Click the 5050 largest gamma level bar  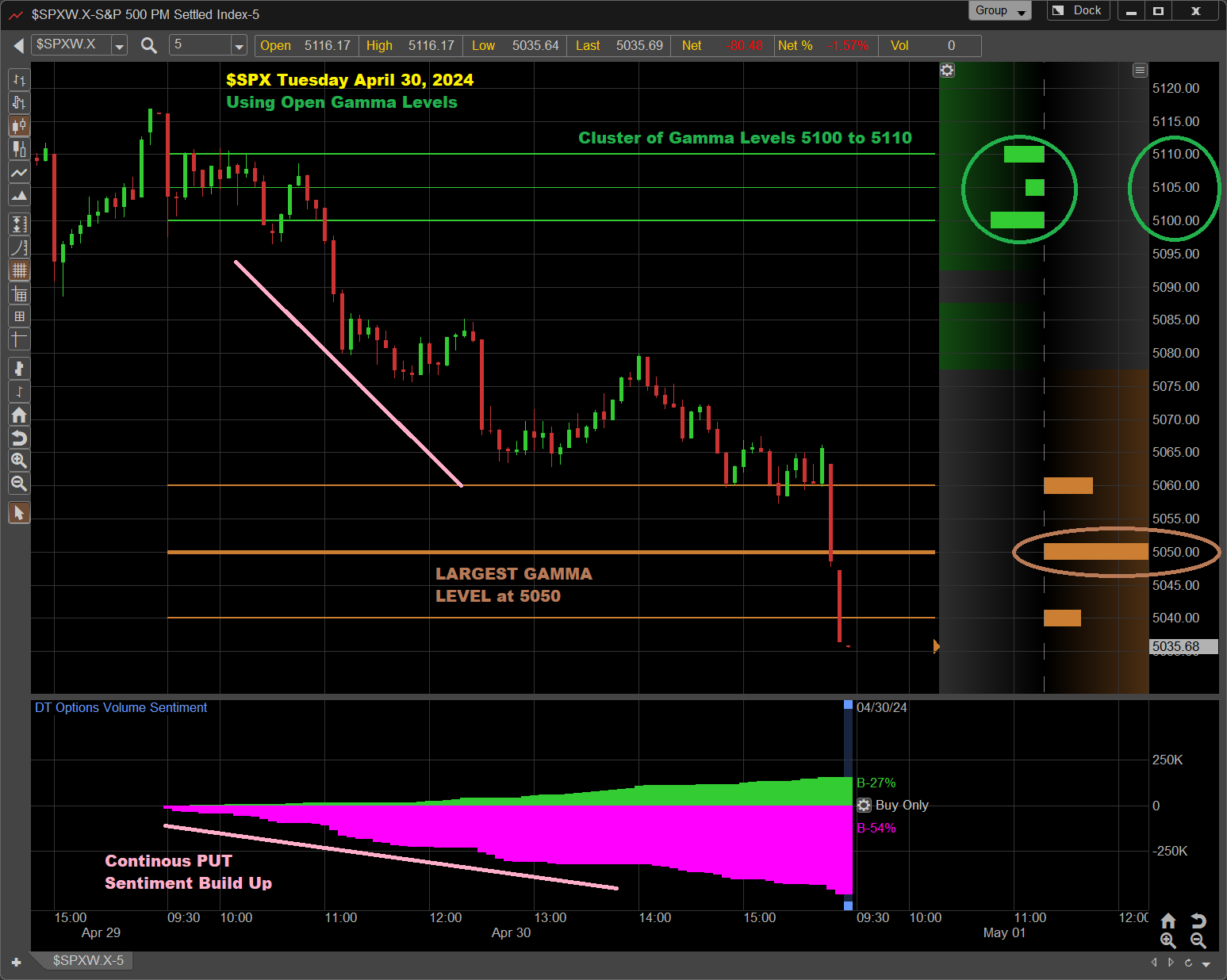[1095, 552]
